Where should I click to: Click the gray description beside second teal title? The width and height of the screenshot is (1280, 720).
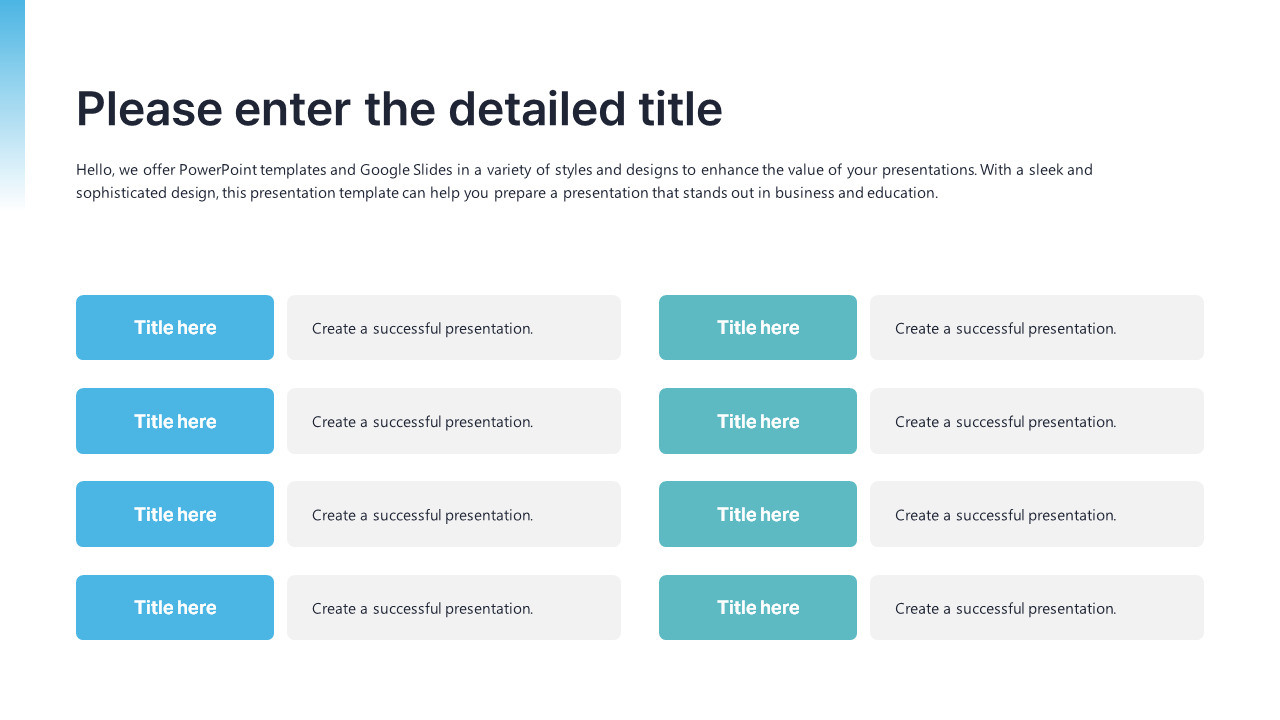pos(1037,421)
